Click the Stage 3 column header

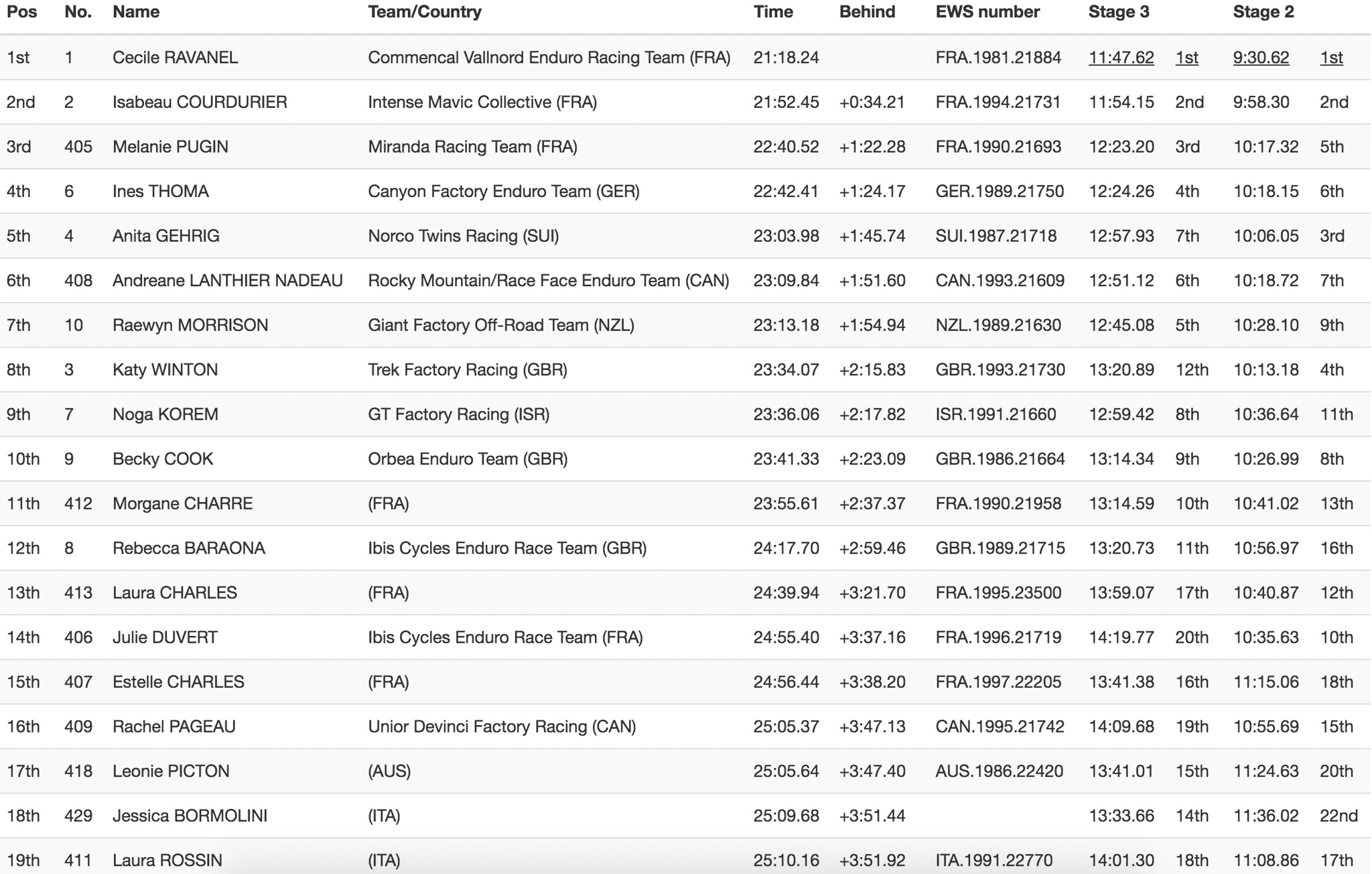(x=1118, y=12)
